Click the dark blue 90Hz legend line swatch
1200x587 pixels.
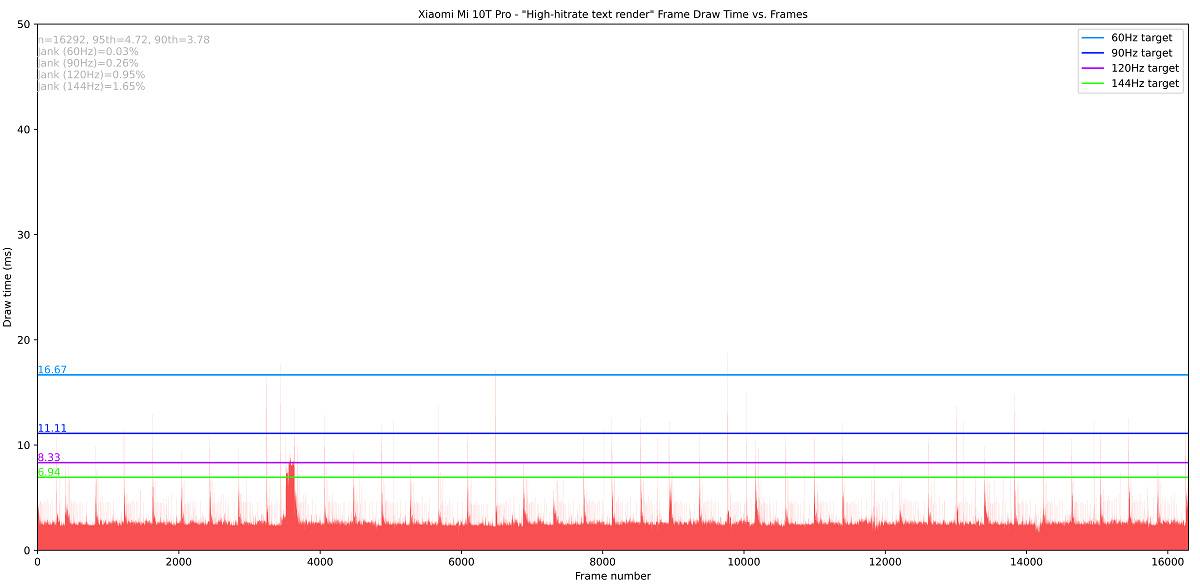click(x=1093, y=53)
